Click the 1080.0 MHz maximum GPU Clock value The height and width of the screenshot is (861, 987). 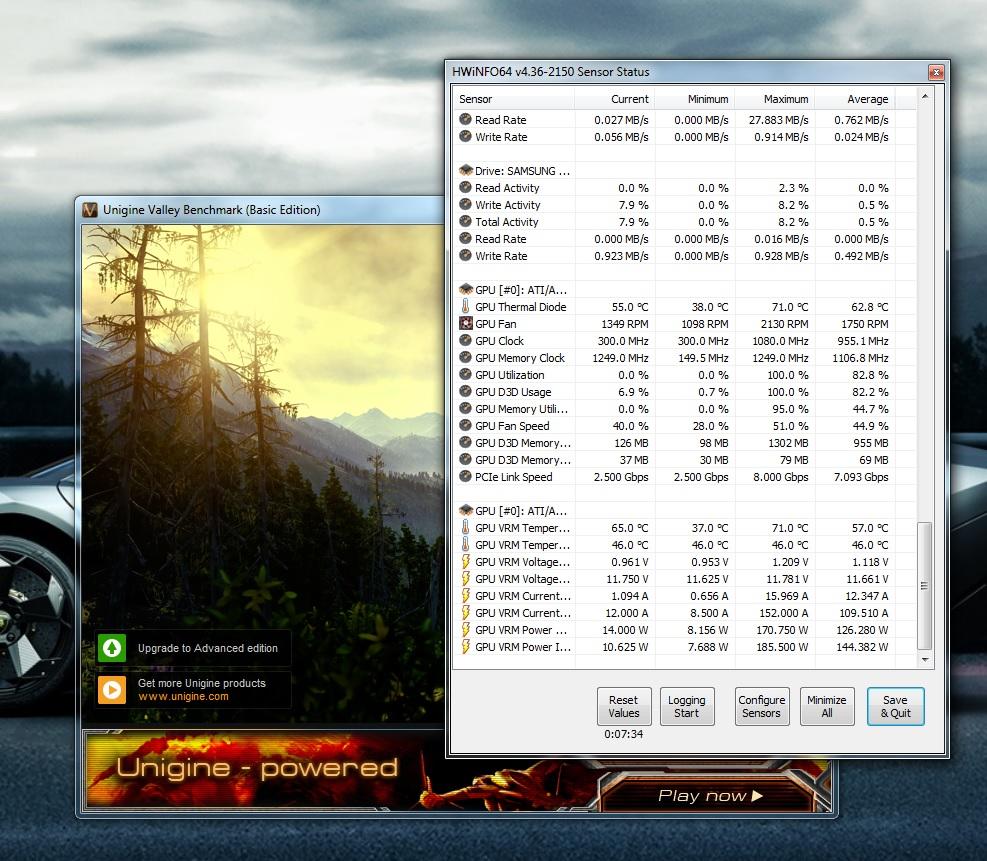781,340
